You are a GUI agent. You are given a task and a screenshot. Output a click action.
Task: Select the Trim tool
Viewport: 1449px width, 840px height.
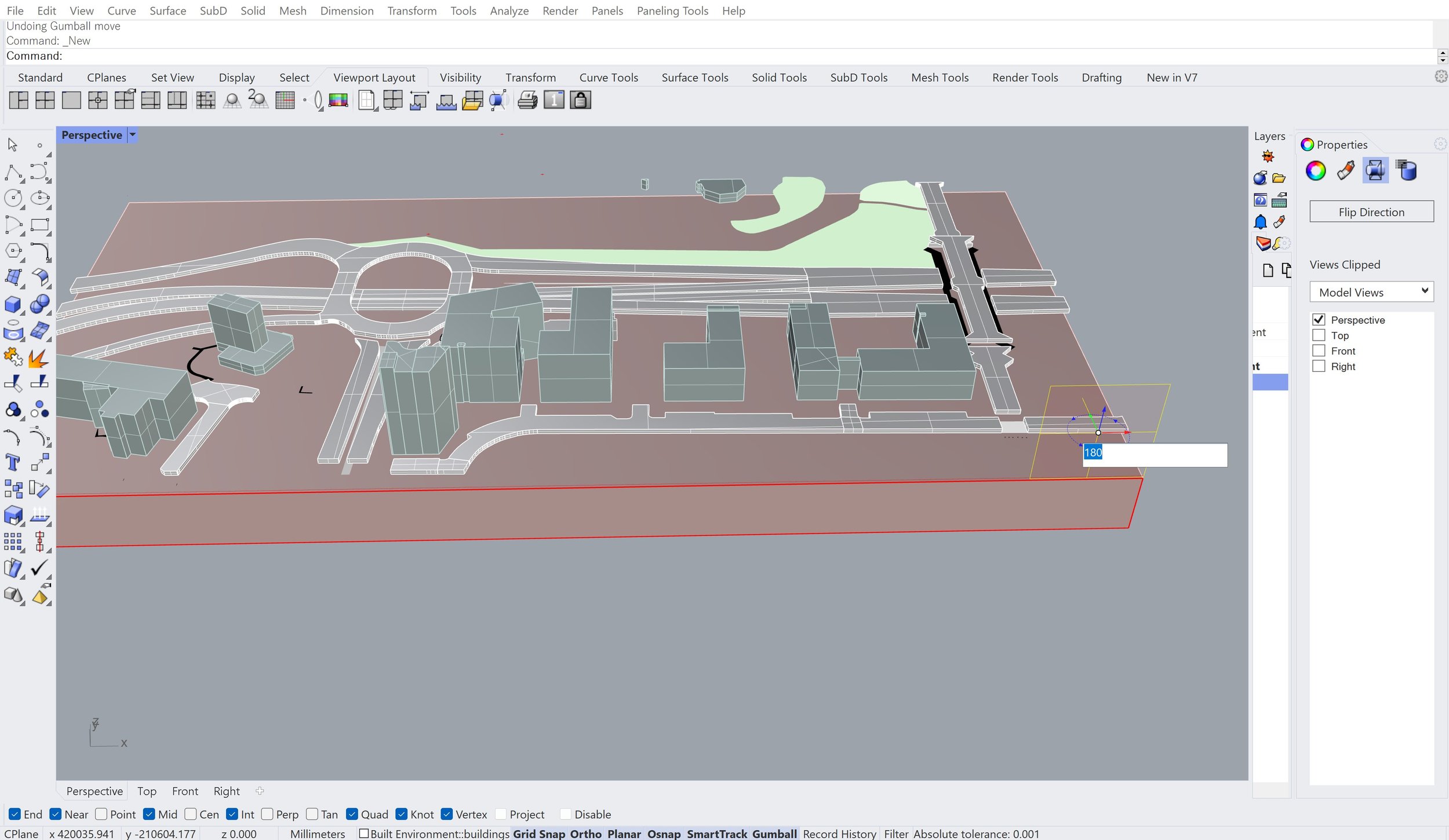coord(13,382)
